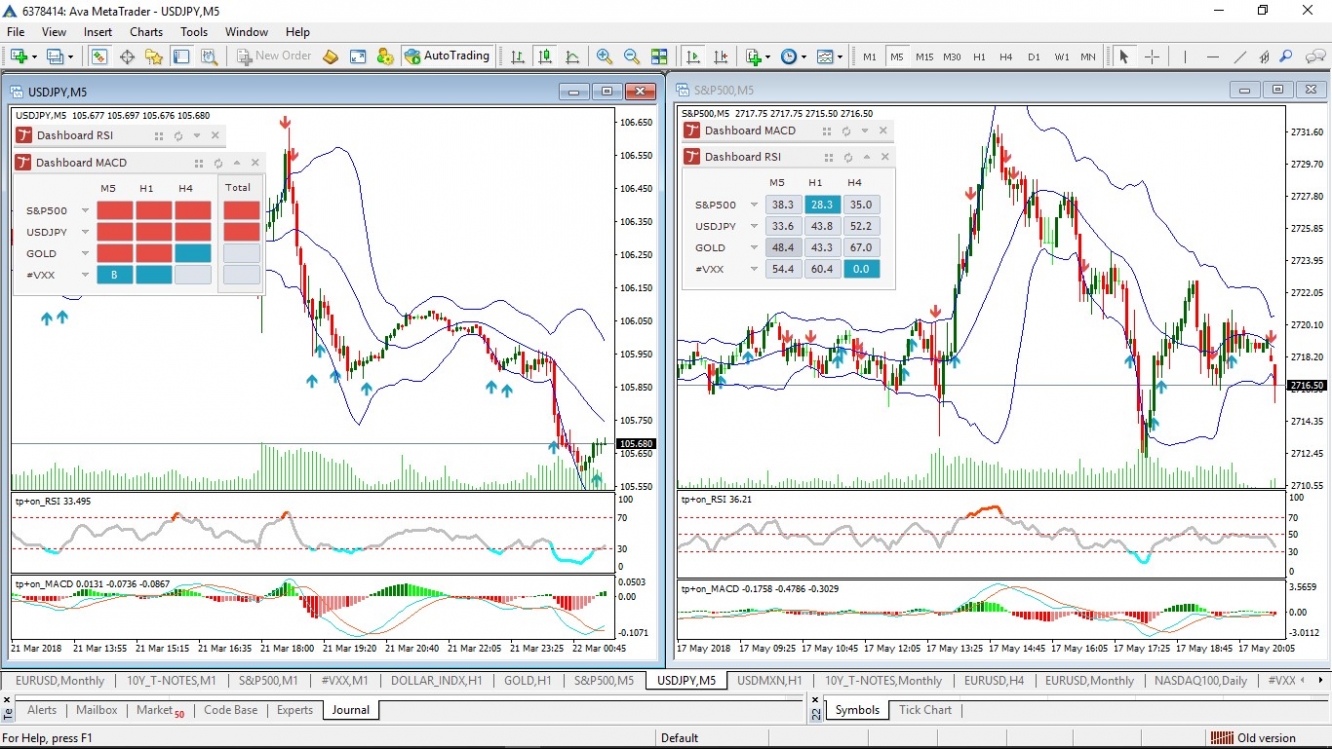
Task: Open the Strategy Tester icon
Action: (208, 57)
